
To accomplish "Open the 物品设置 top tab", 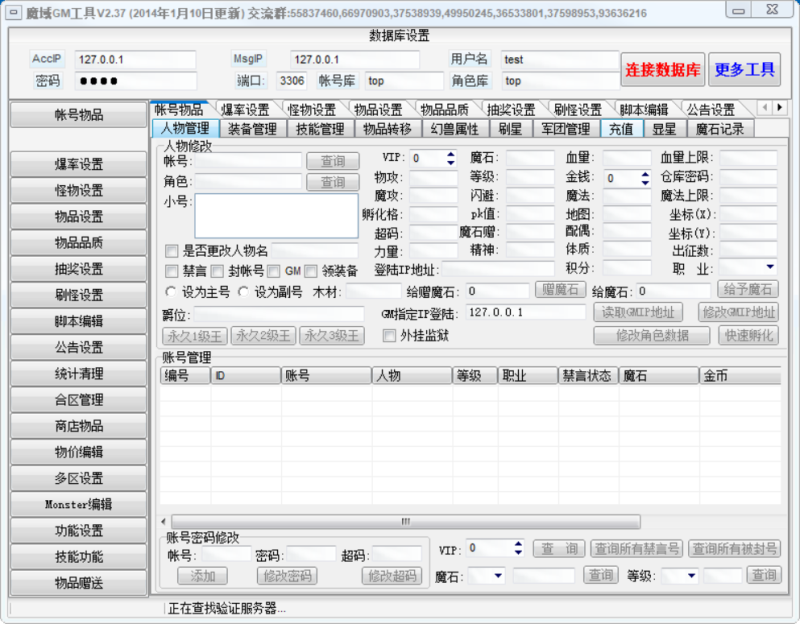I will click(x=378, y=110).
